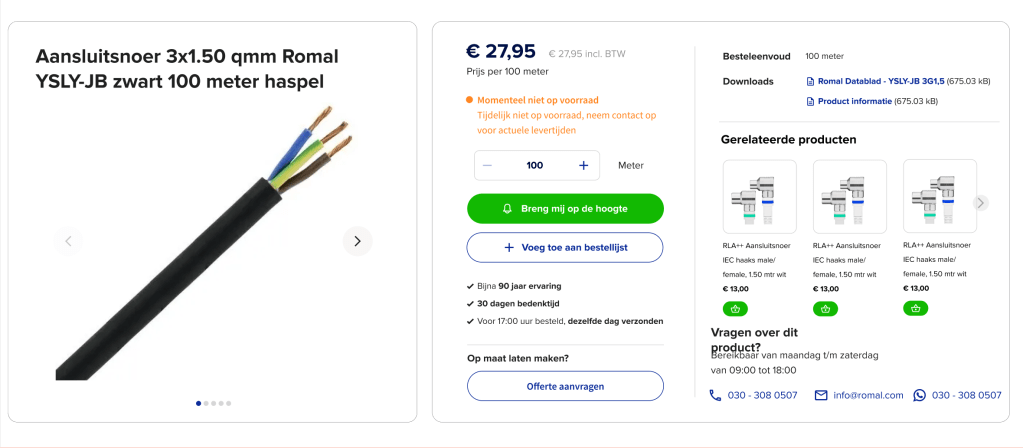Image resolution: width=1023 pixels, height=448 pixels.
Task: Select the second image carousel dot
Action: pos(206,403)
